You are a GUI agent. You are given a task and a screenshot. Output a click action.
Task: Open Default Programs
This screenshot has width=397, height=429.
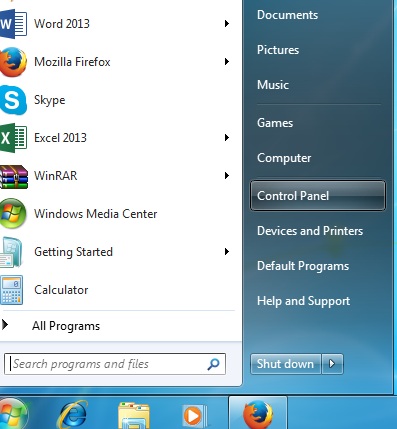click(x=303, y=266)
